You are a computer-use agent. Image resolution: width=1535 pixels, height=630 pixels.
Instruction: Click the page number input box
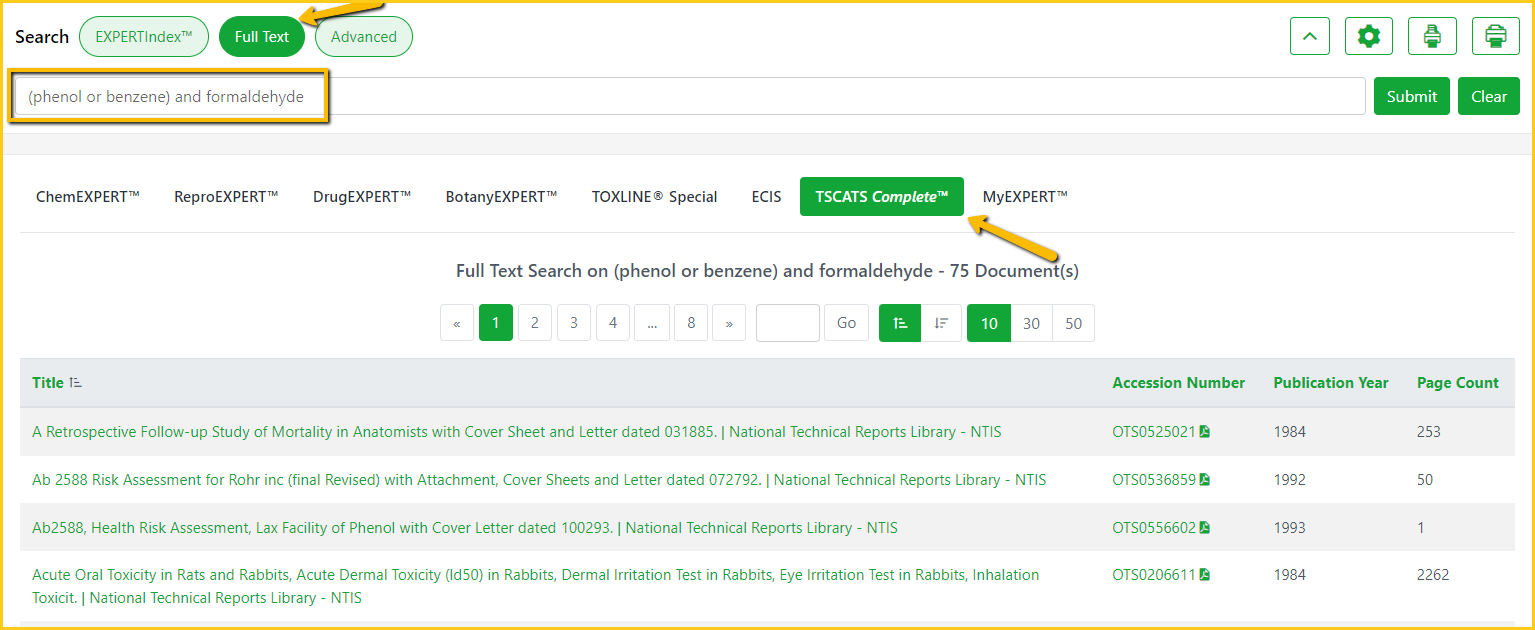point(787,323)
